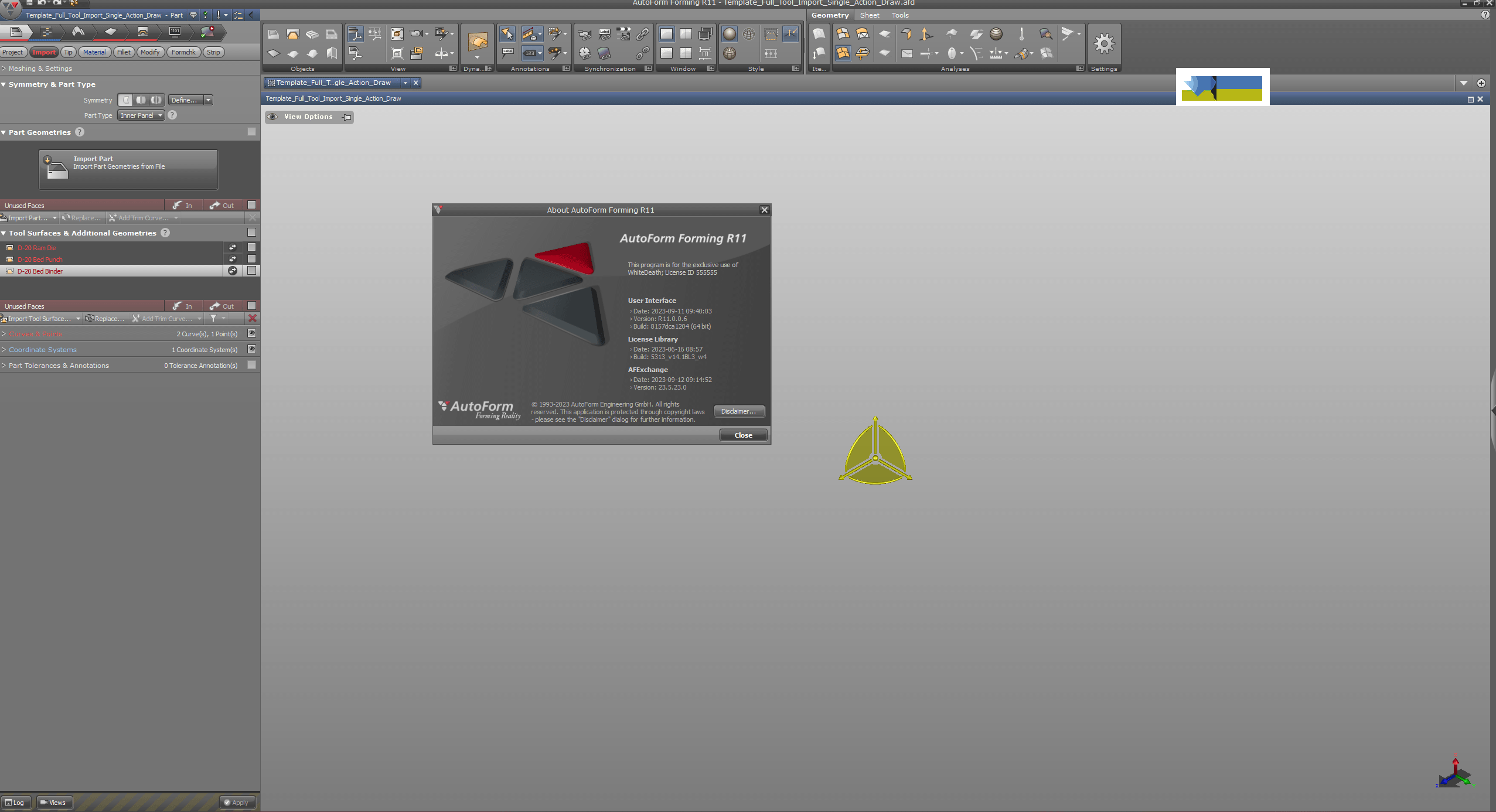Click the Import Part file icon
The image size is (1496, 812).
(x=56, y=168)
